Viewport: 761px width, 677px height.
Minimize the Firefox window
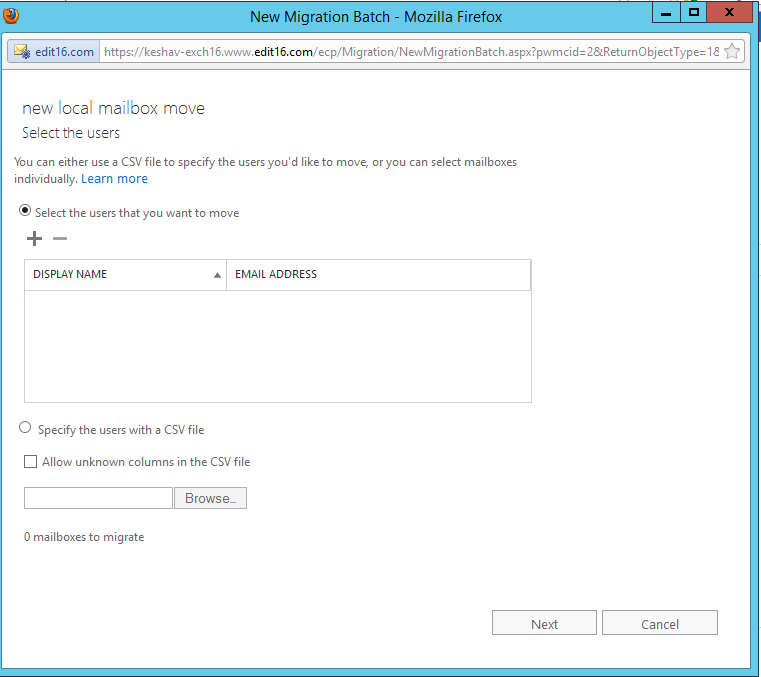666,13
